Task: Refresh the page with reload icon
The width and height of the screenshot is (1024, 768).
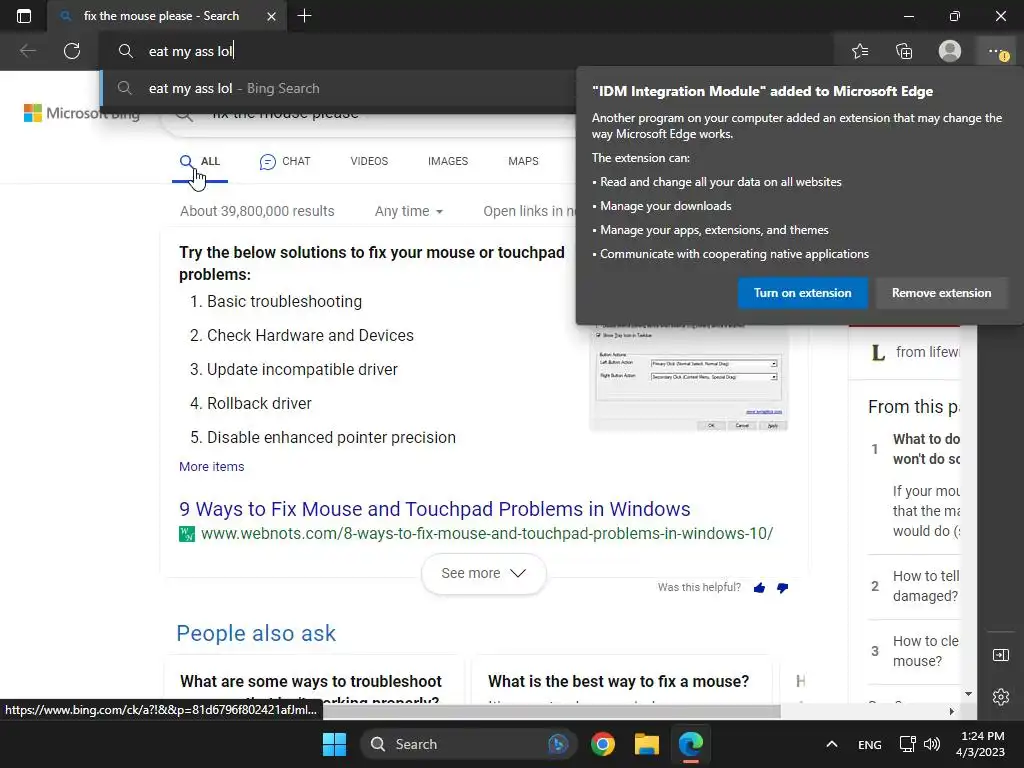Action: point(72,51)
